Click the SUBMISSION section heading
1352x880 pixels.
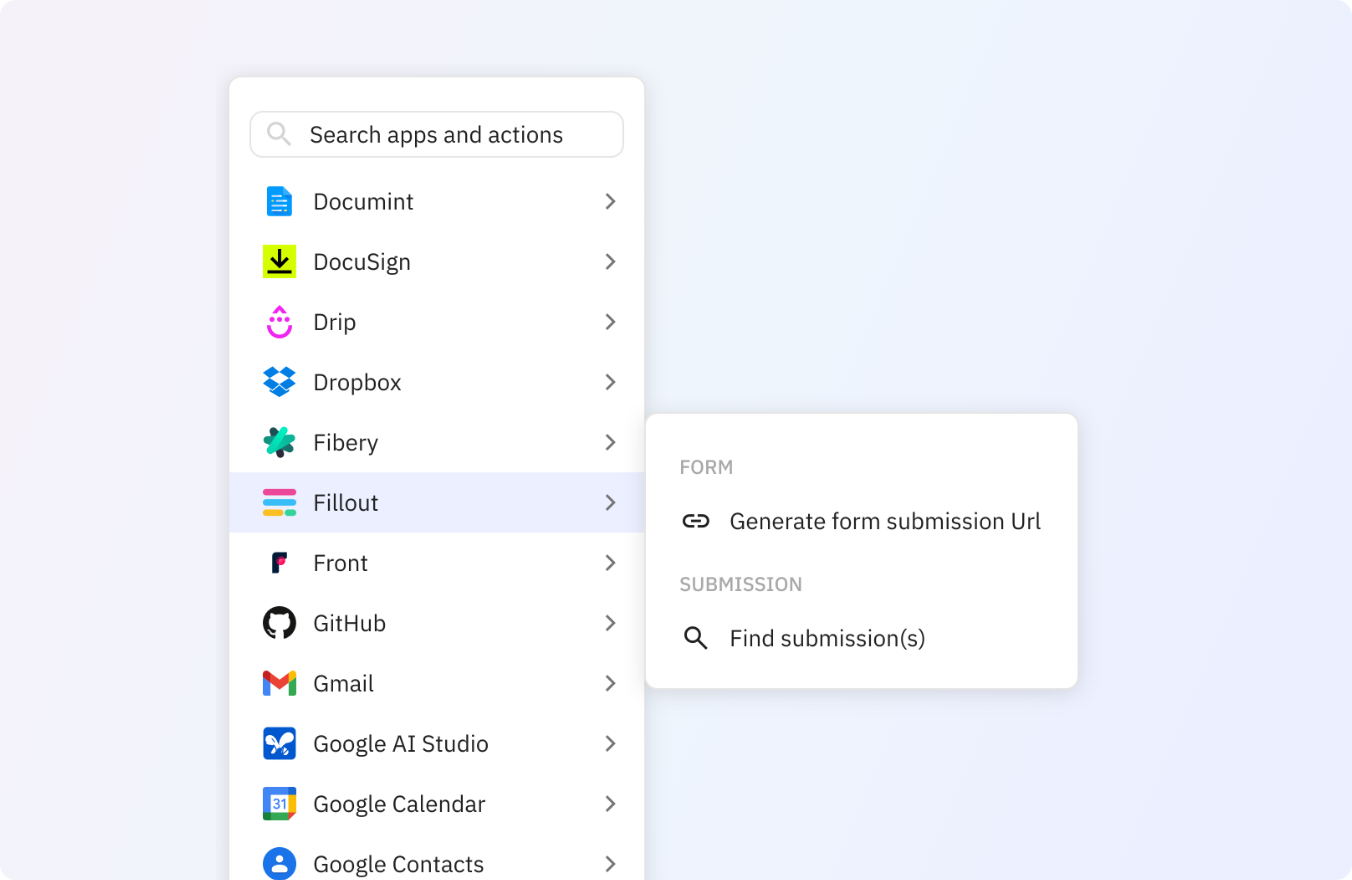pyautogui.click(x=741, y=584)
